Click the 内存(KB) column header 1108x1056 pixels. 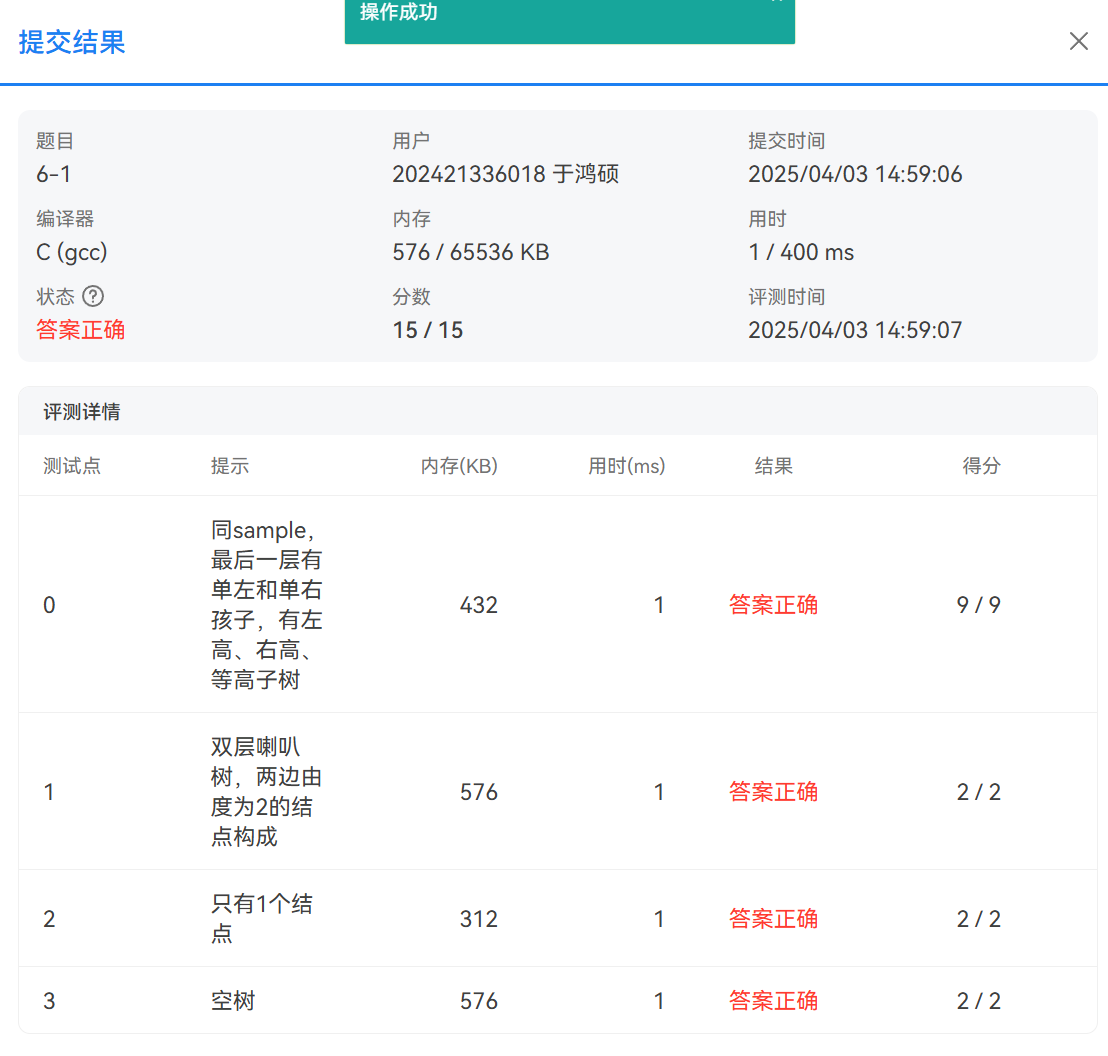tap(459, 466)
